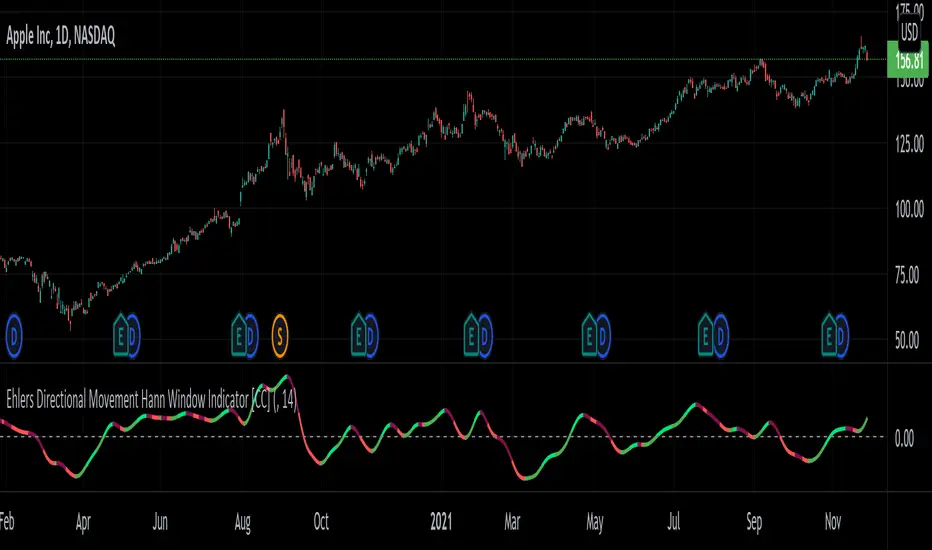Click the 2021 label on time axis
Image resolution: width=932 pixels, height=550 pixels.
441,521
